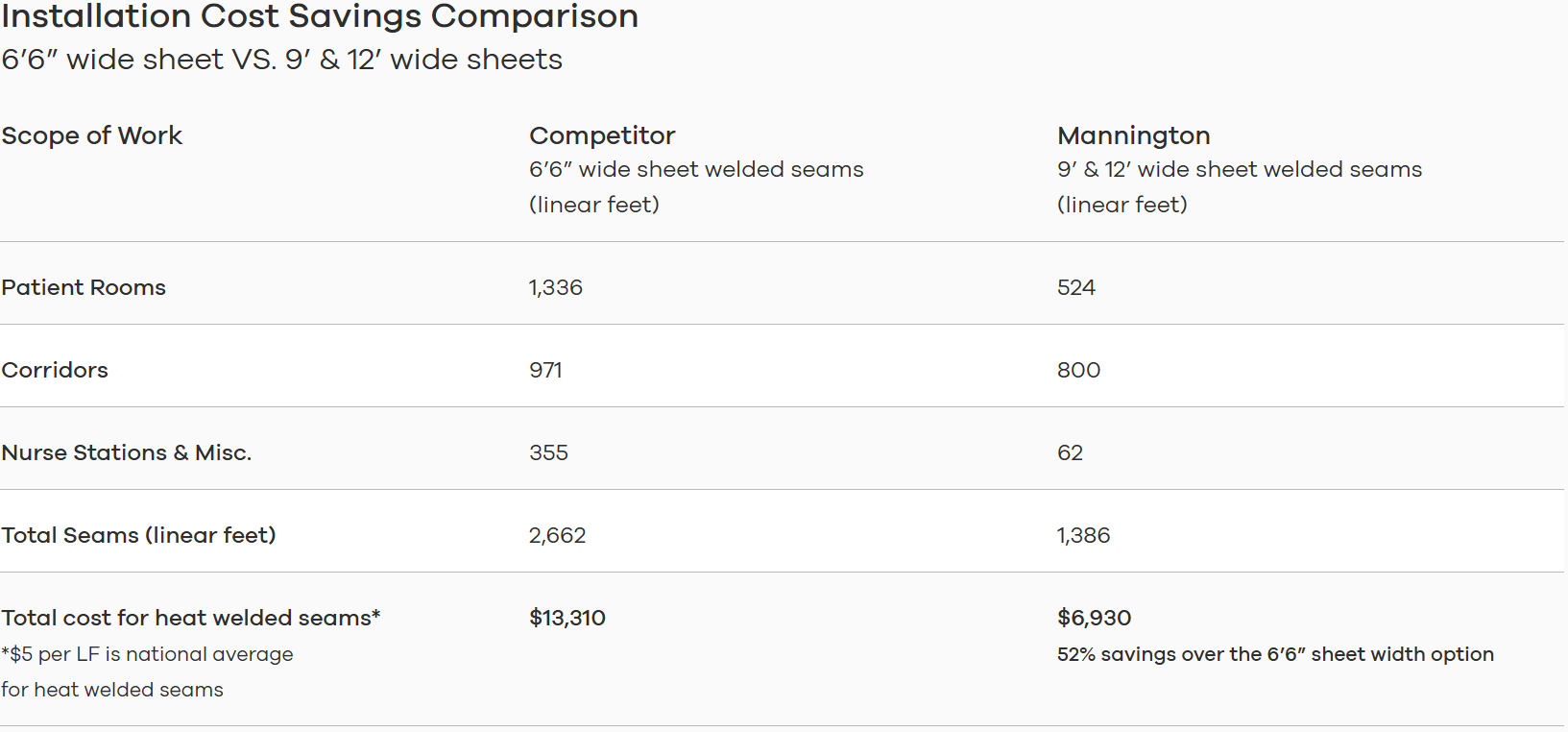The image size is (1568, 732).
Task: Click the competitor total seams value 2,662
Action: click(x=557, y=535)
